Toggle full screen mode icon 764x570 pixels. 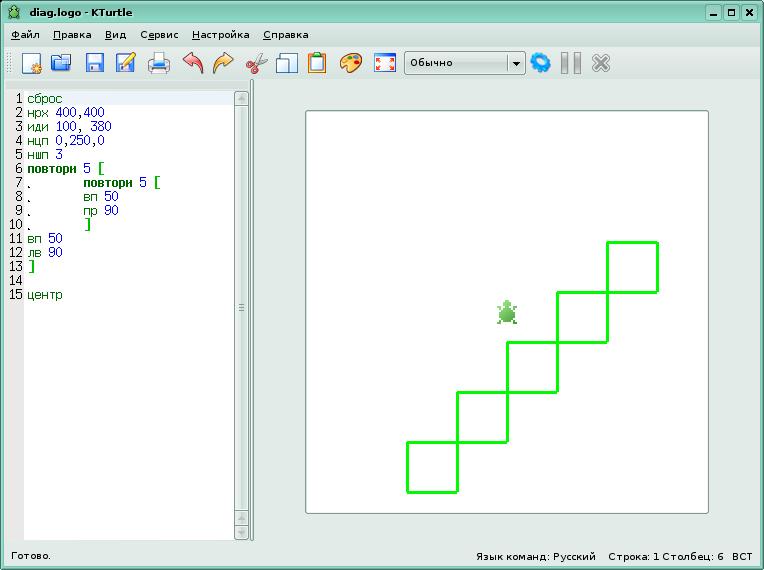point(384,63)
